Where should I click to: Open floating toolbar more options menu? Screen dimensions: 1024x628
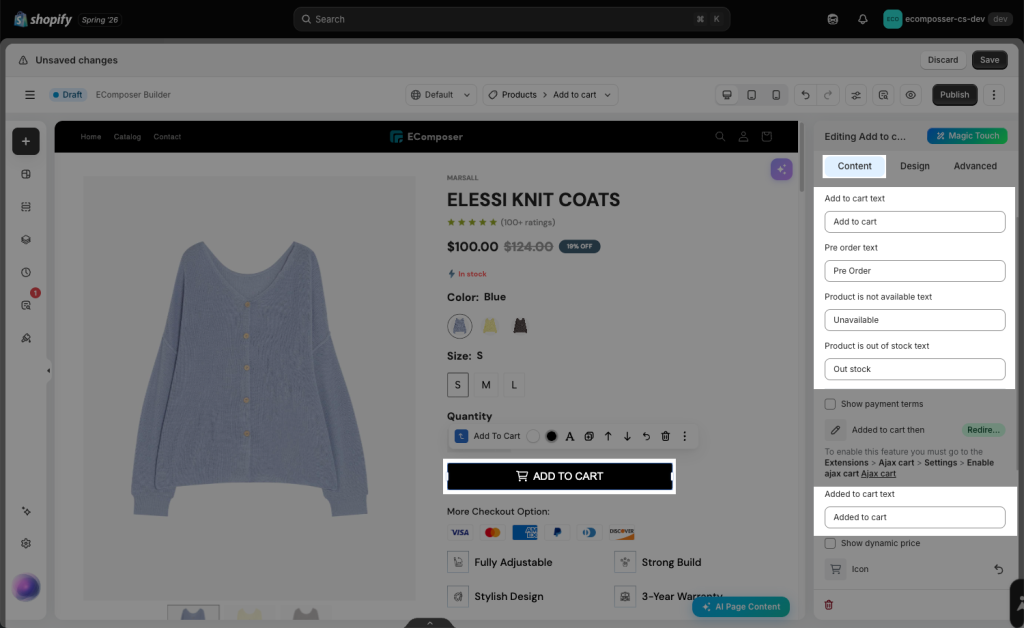click(684, 436)
